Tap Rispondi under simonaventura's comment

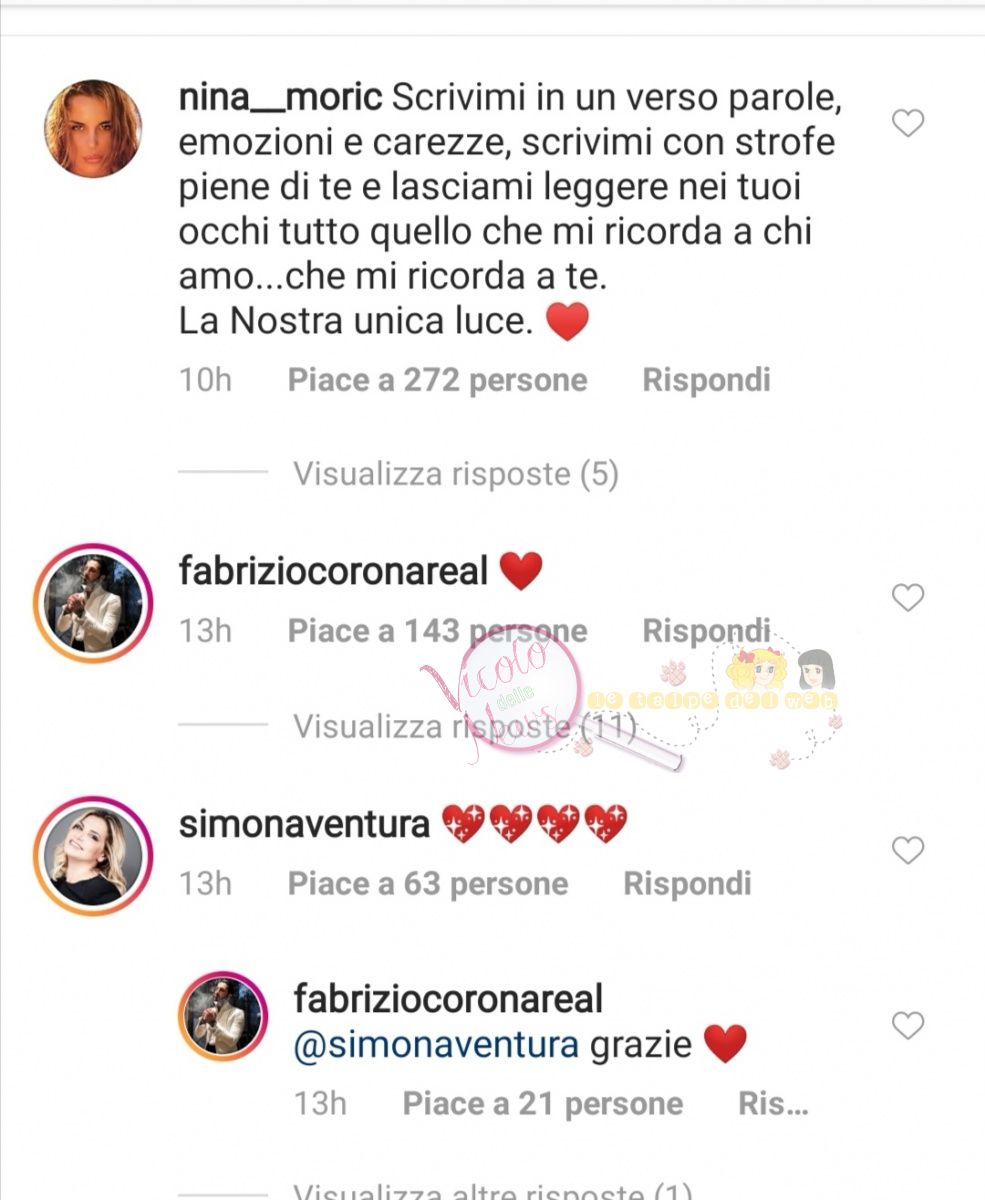pyautogui.click(x=687, y=884)
